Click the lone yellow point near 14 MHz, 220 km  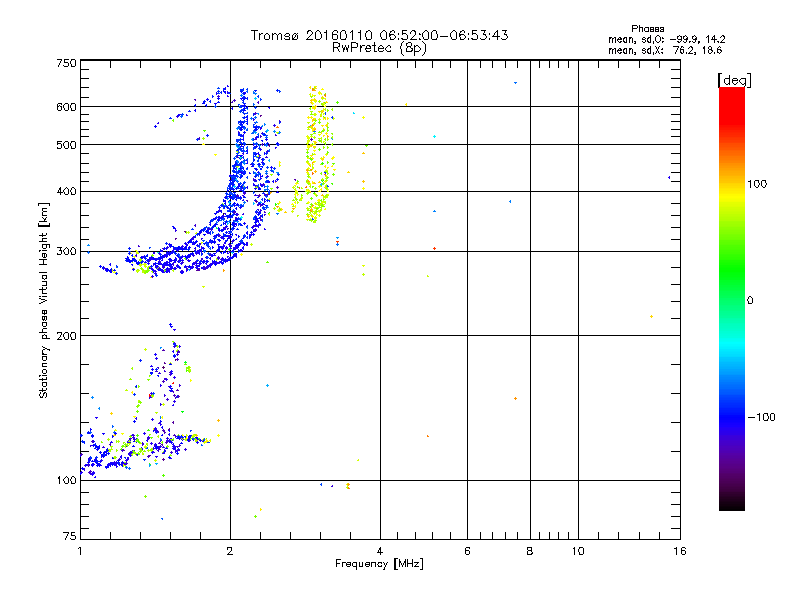pos(652,317)
